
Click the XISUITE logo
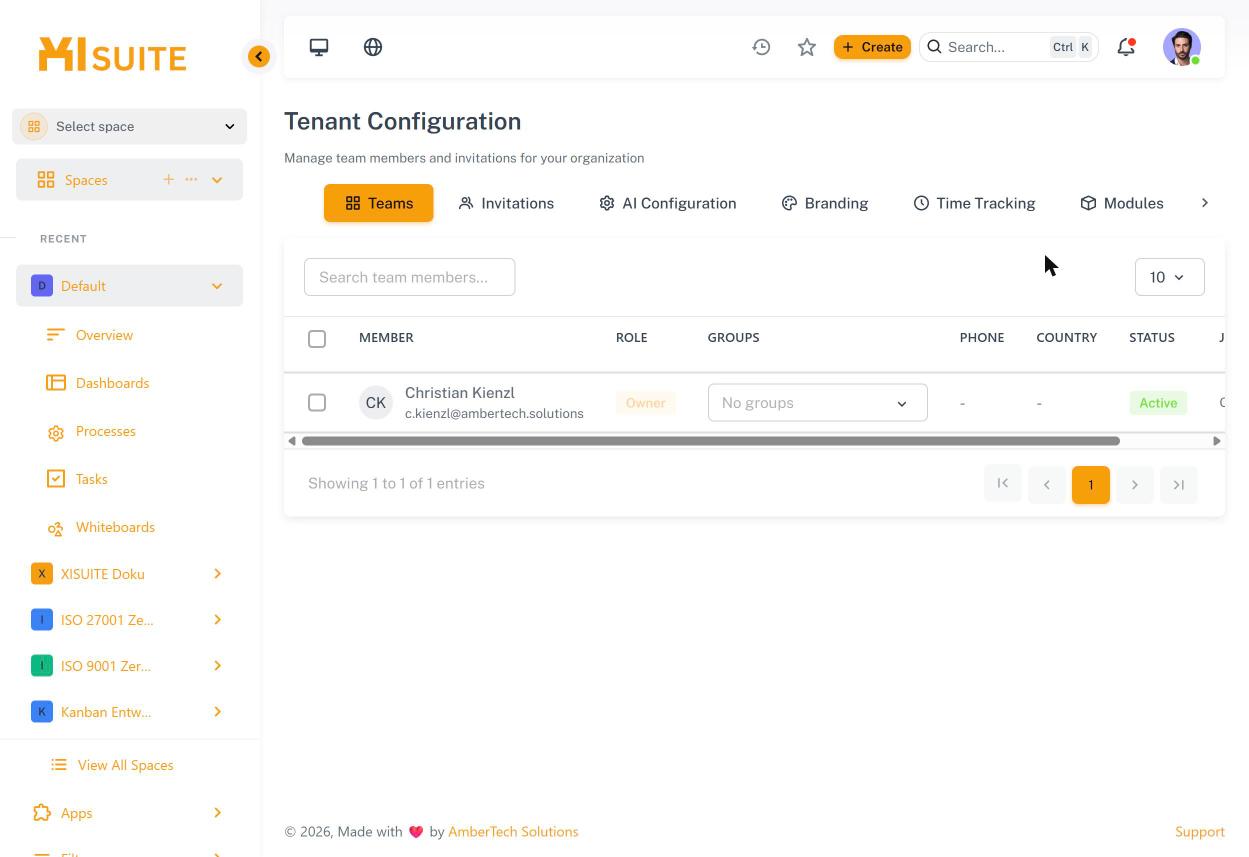tap(112, 55)
